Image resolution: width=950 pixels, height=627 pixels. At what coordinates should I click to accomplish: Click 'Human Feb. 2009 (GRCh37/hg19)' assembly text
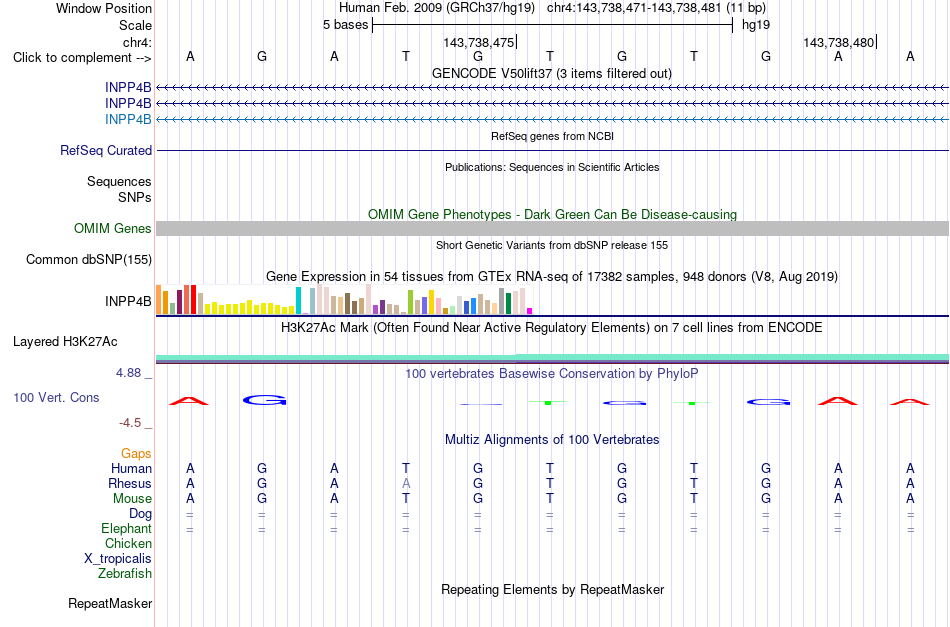437,8
